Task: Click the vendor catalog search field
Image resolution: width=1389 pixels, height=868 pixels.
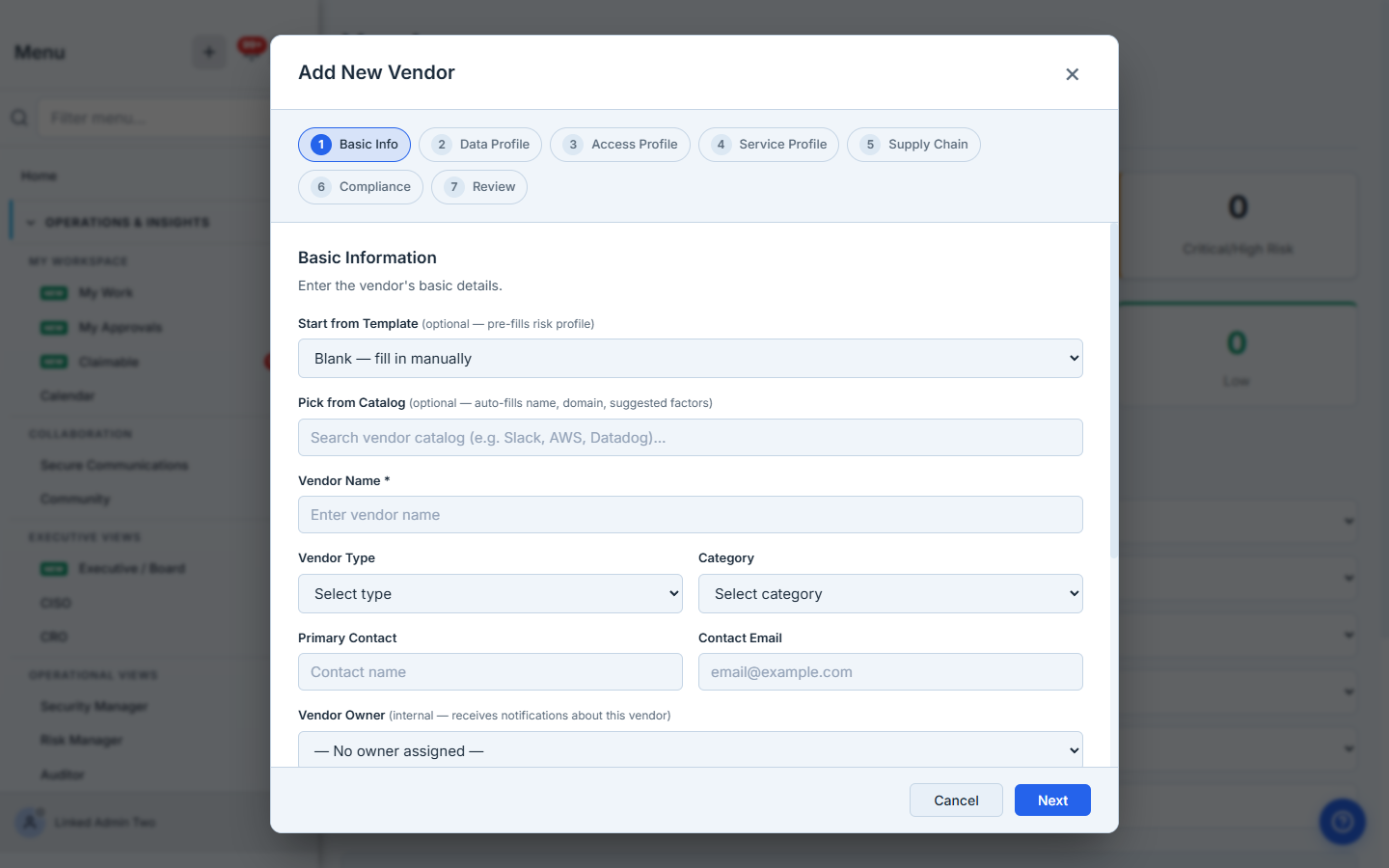Action: [x=691, y=438]
